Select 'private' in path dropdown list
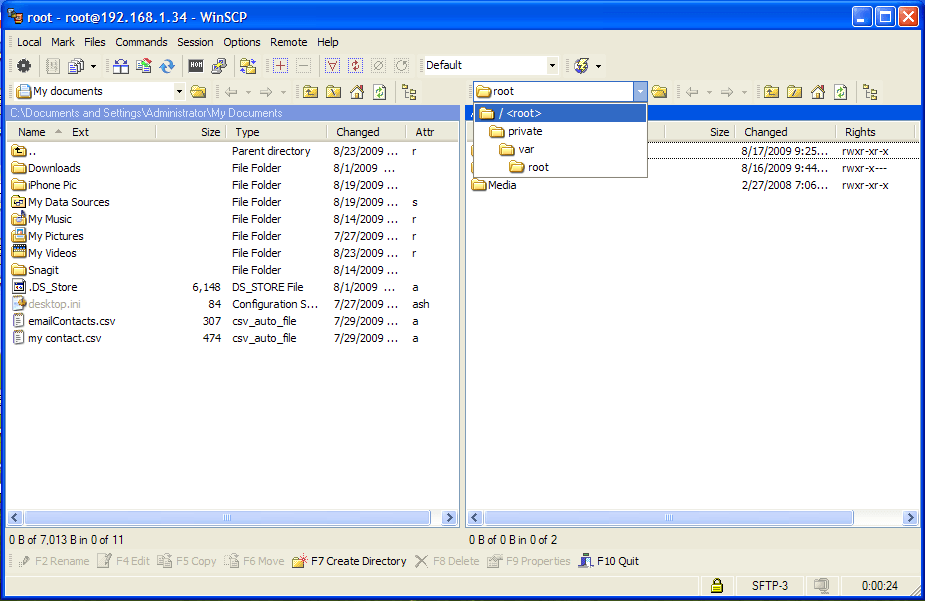Viewport: 925px width, 601px height. click(560, 132)
